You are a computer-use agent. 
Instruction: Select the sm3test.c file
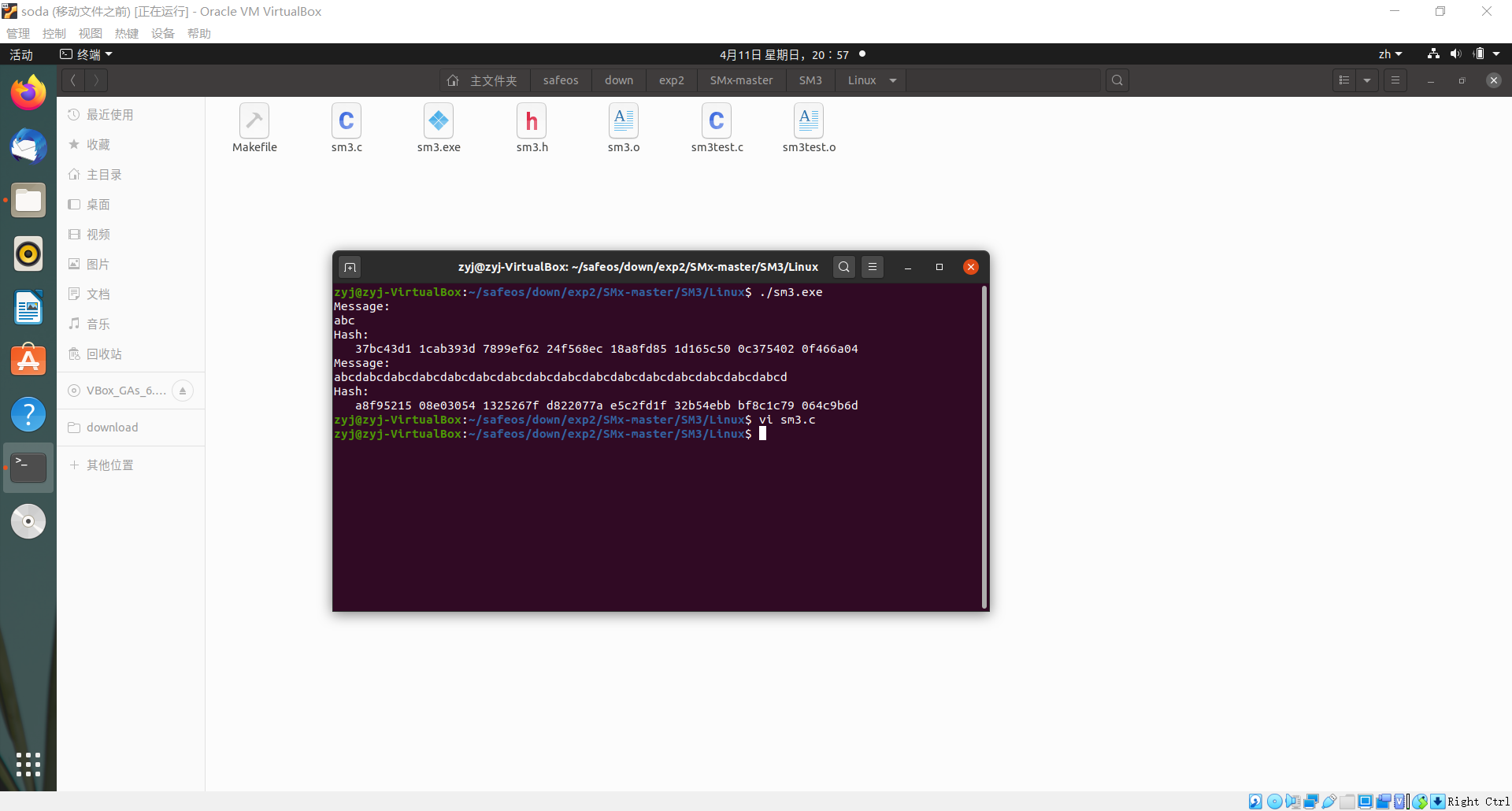[x=717, y=128]
